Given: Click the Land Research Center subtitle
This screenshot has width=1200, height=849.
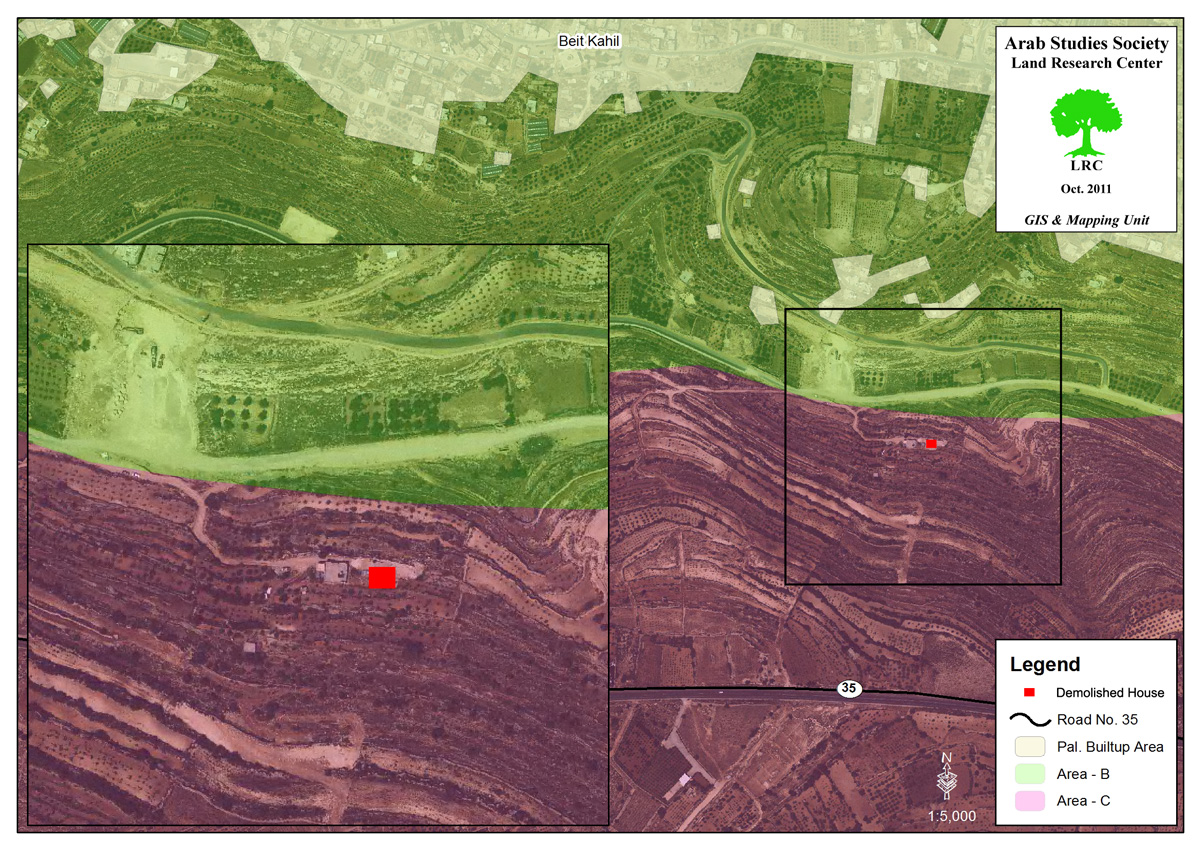Looking at the screenshot, I should tap(1086, 64).
